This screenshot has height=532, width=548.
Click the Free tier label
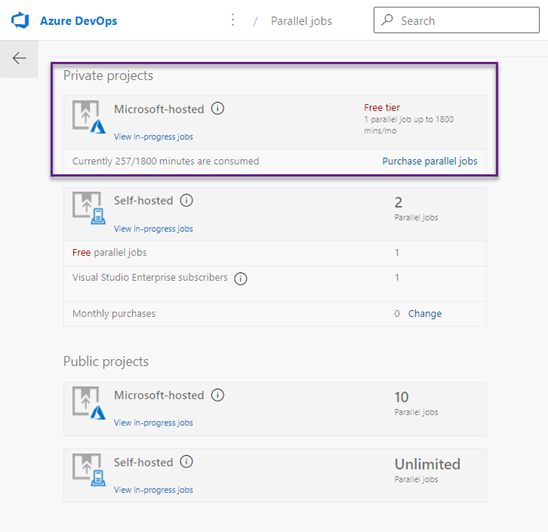click(382, 107)
